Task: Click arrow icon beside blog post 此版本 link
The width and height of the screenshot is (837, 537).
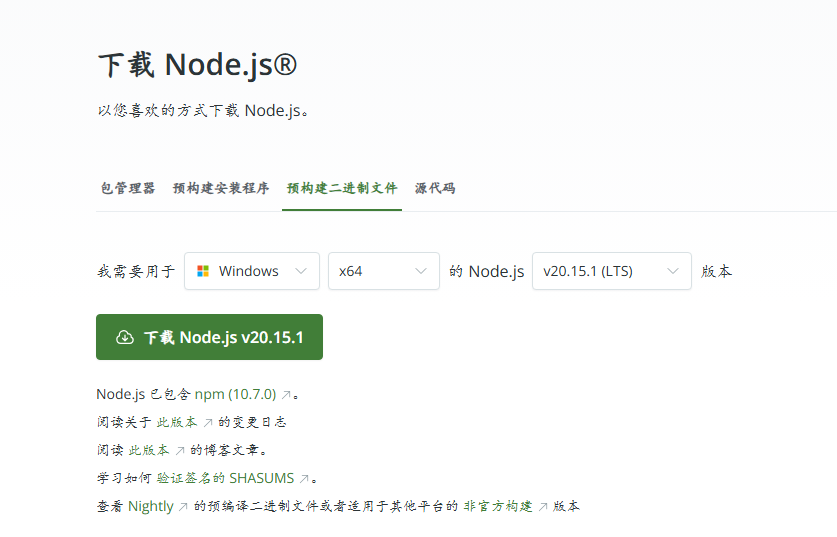Action: (180, 451)
